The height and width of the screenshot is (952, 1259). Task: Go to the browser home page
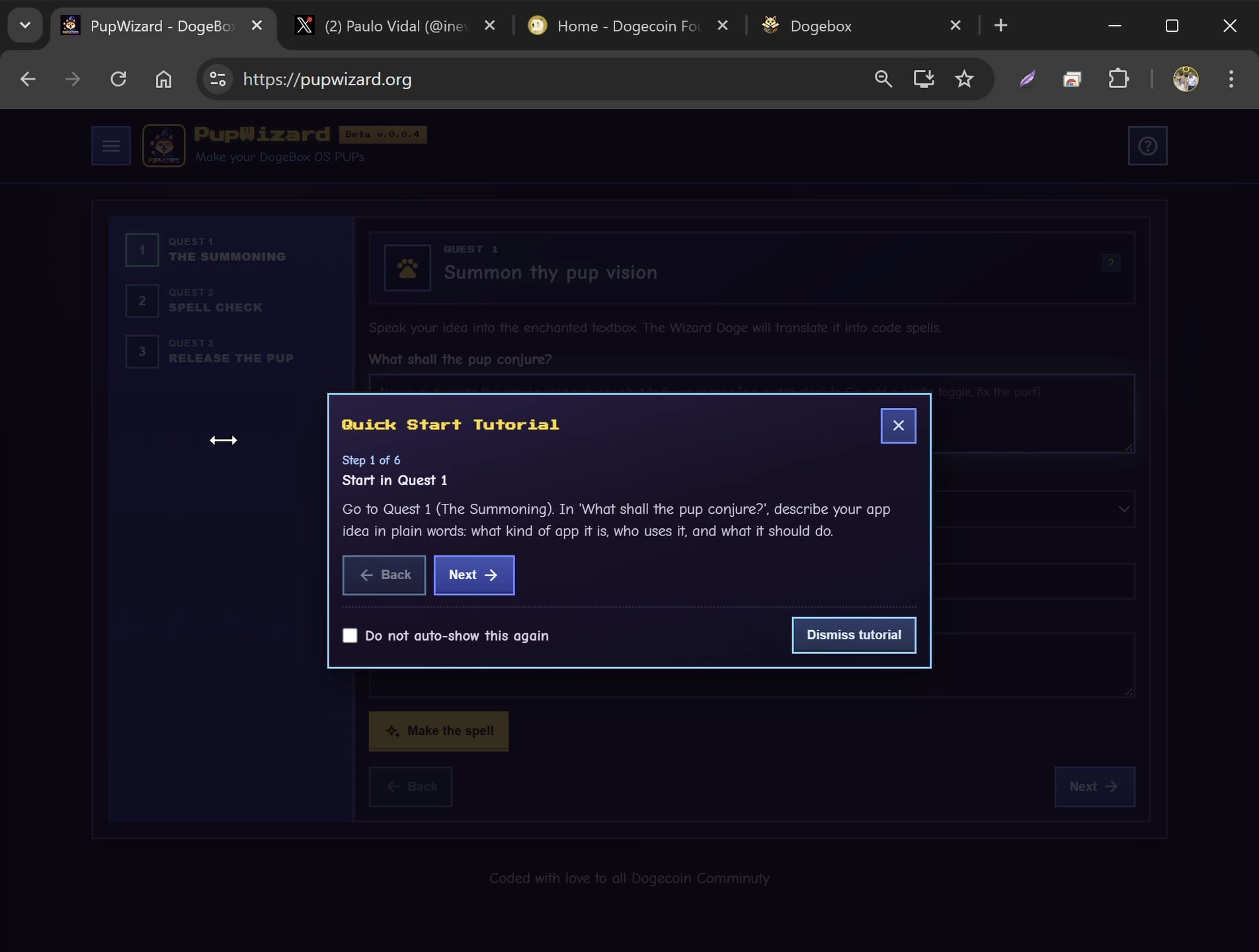[163, 79]
